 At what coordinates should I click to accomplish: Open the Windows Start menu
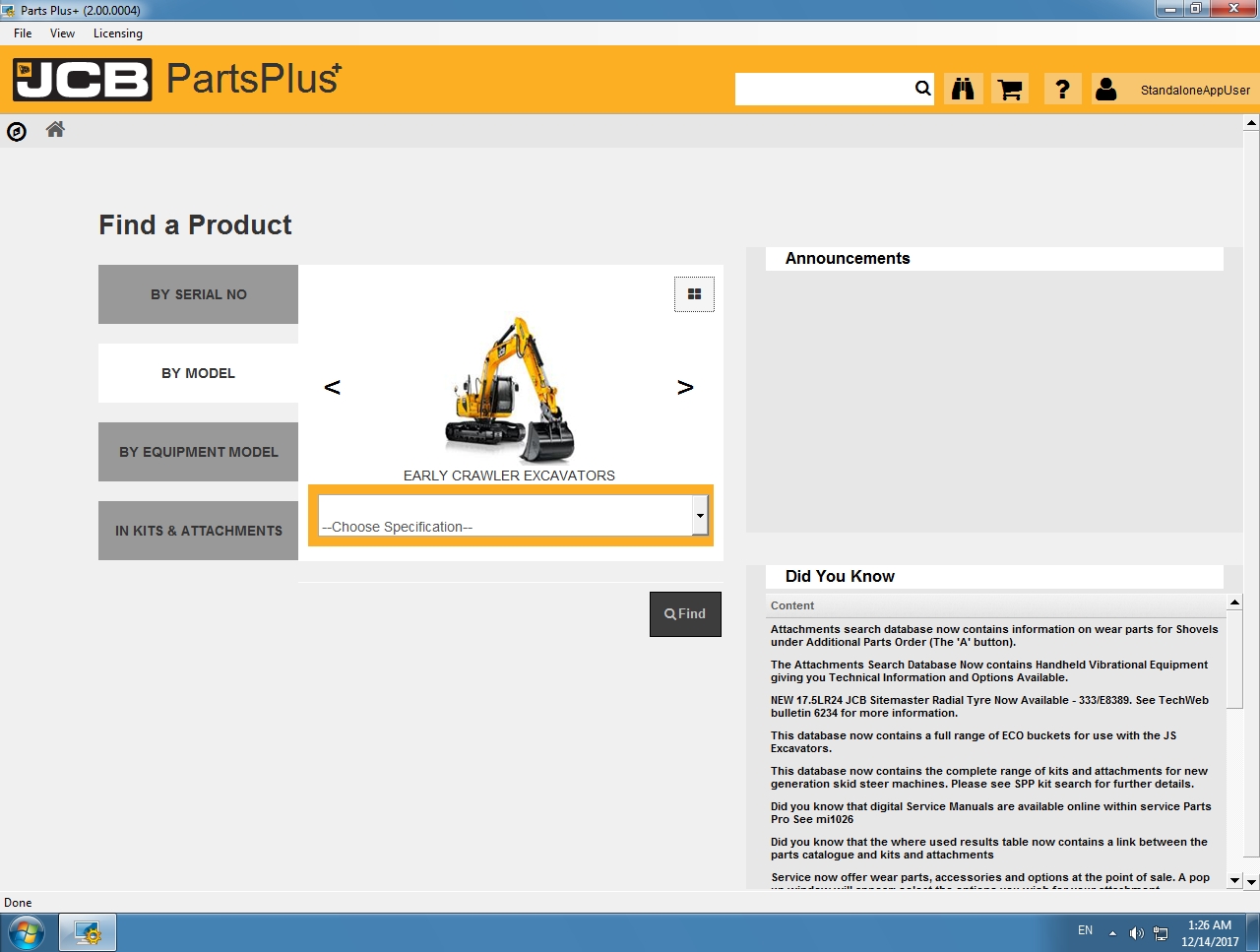(26, 931)
